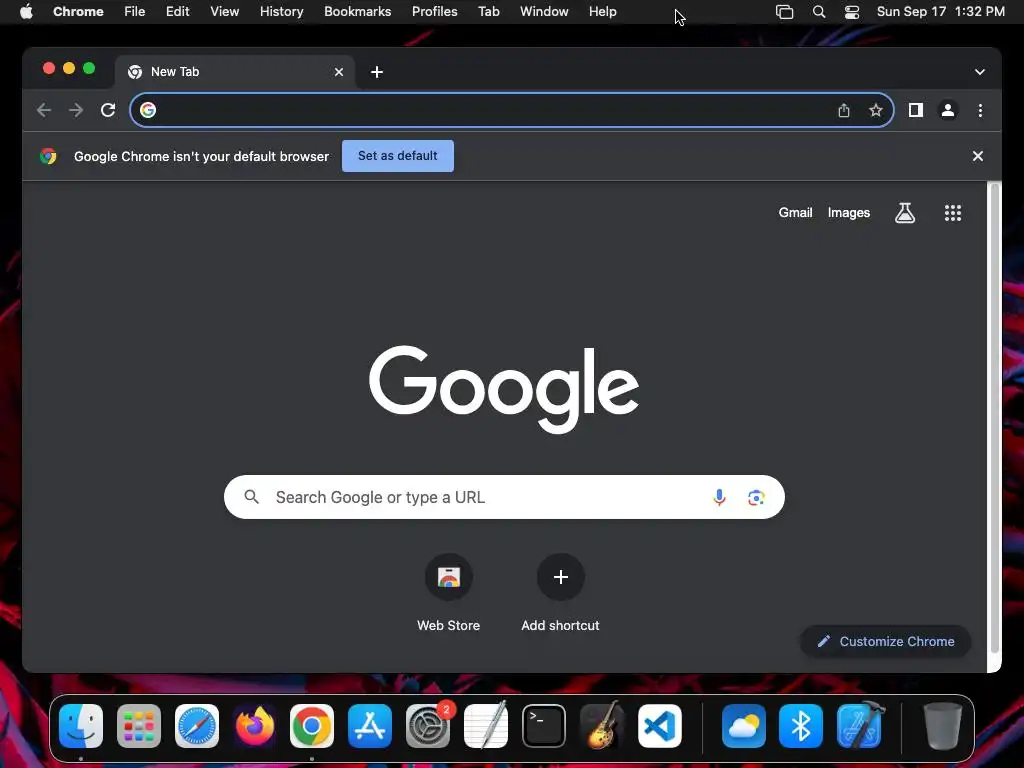The height and width of the screenshot is (768, 1024).
Task: Bookmark this tab with the star icon
Action: [876, 110]
